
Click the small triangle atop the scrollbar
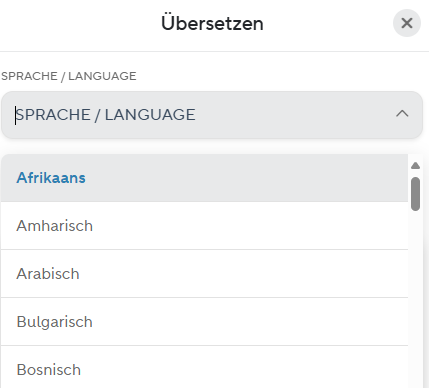click(415, 165)
